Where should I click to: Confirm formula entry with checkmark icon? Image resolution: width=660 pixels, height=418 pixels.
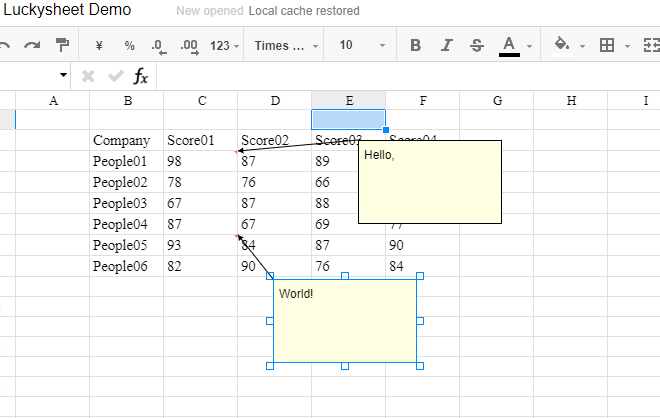(115, 76)
